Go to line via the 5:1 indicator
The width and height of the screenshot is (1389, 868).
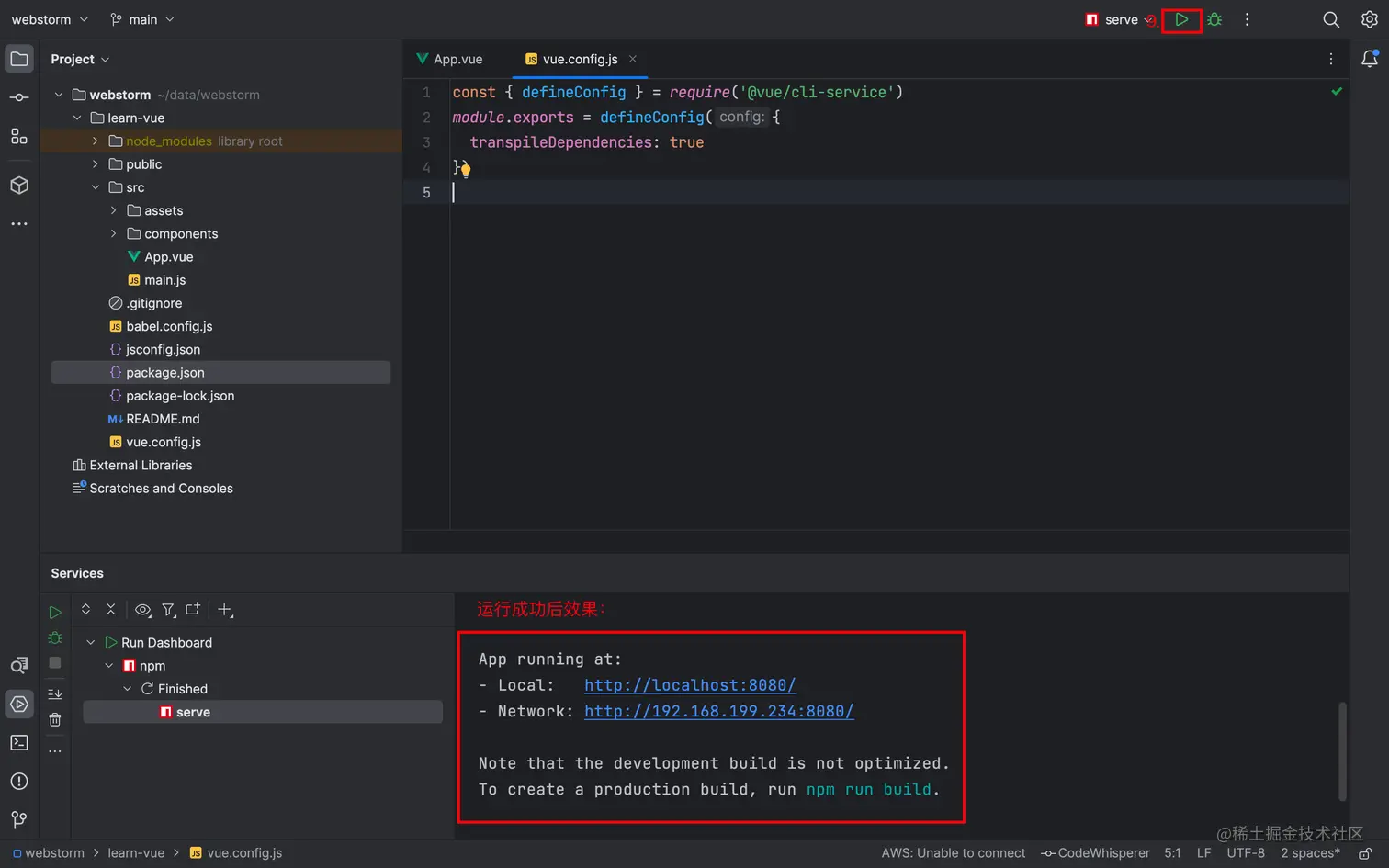[x=1172, y=853]
